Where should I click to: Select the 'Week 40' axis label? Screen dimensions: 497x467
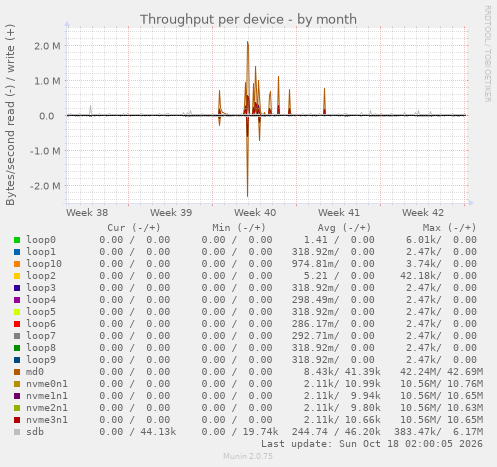click(255, 213)
